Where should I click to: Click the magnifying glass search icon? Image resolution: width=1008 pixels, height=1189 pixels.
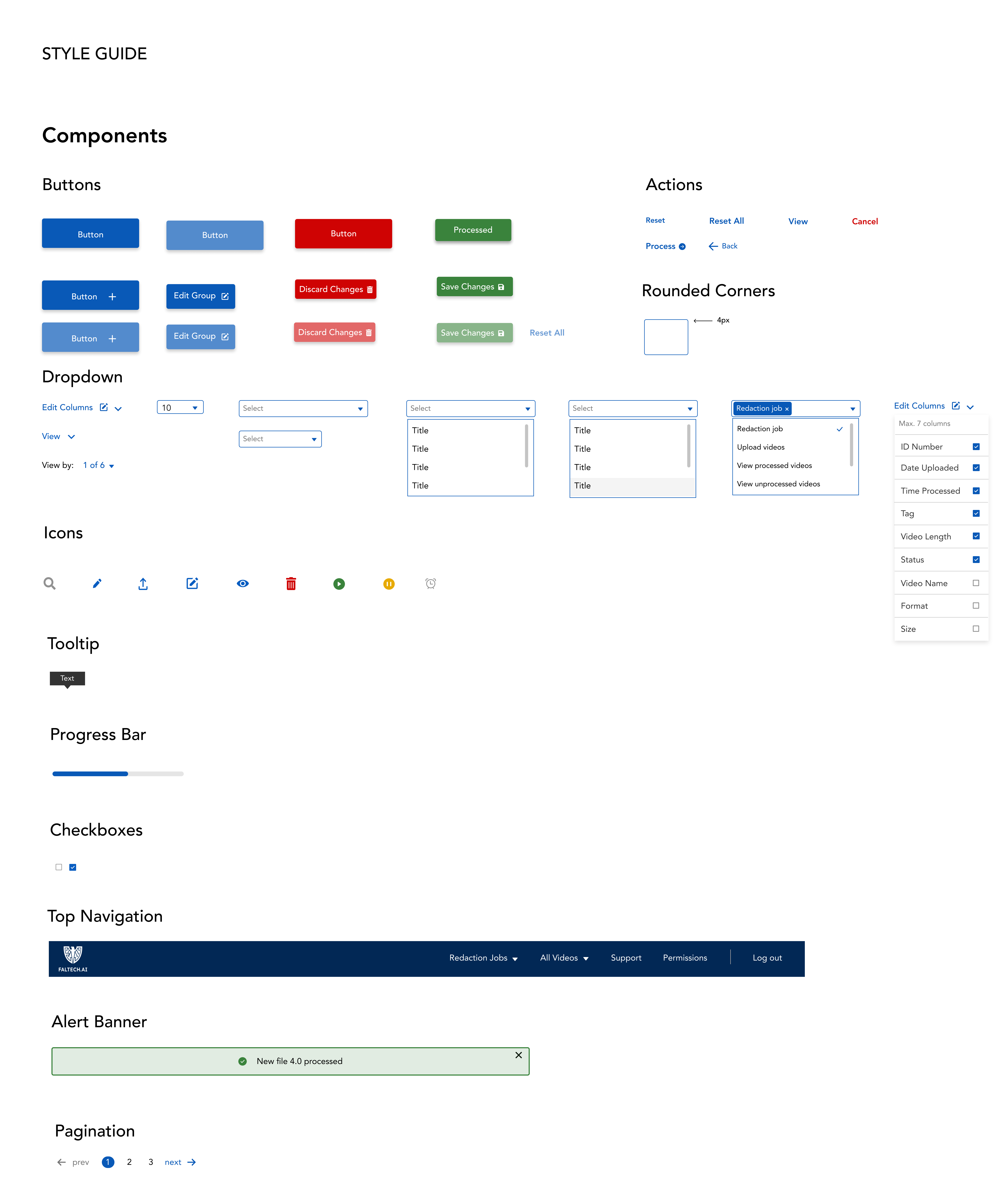[50, 583]
